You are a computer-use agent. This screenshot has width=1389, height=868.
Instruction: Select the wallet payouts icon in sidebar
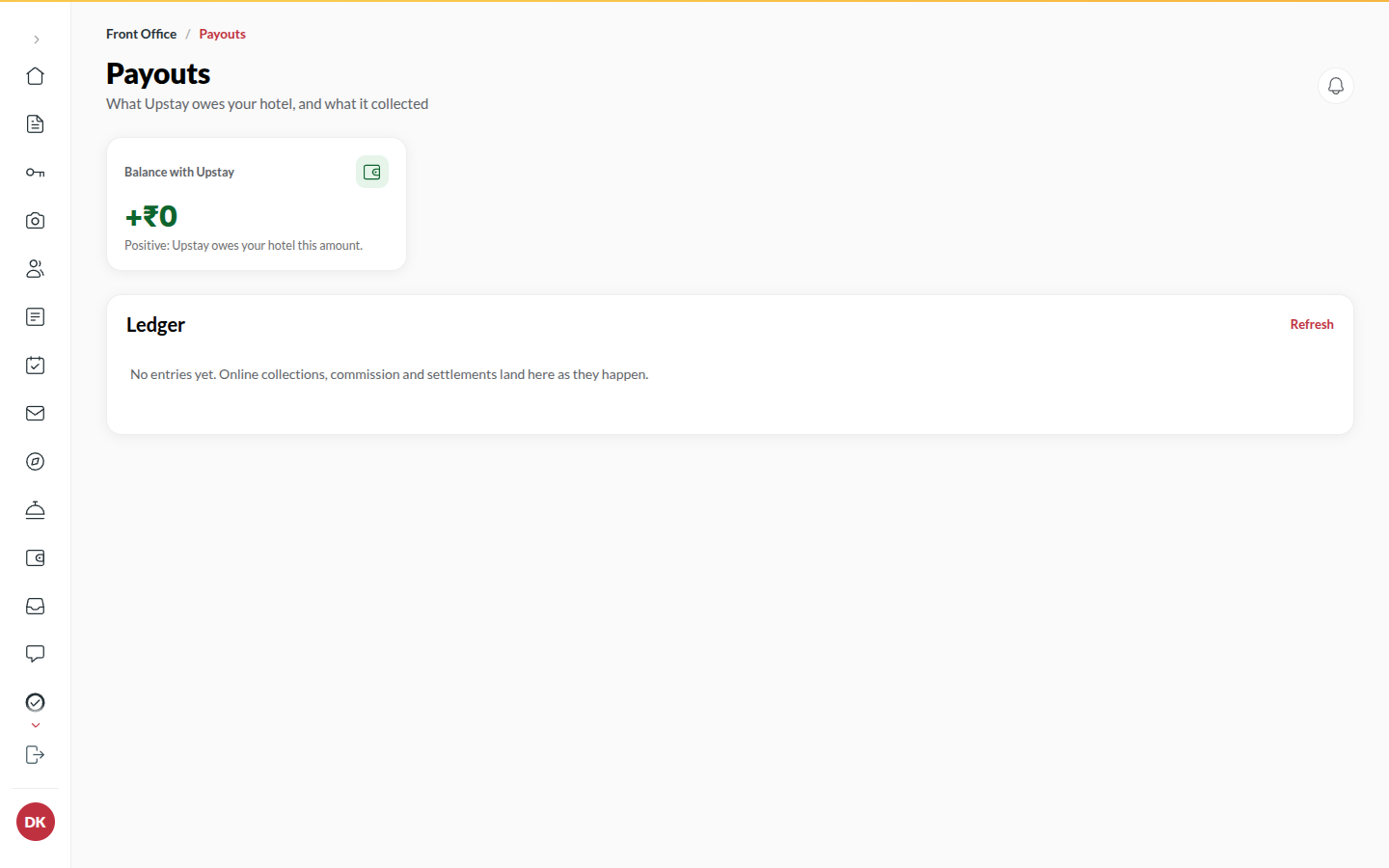click(x=36, y=558)
